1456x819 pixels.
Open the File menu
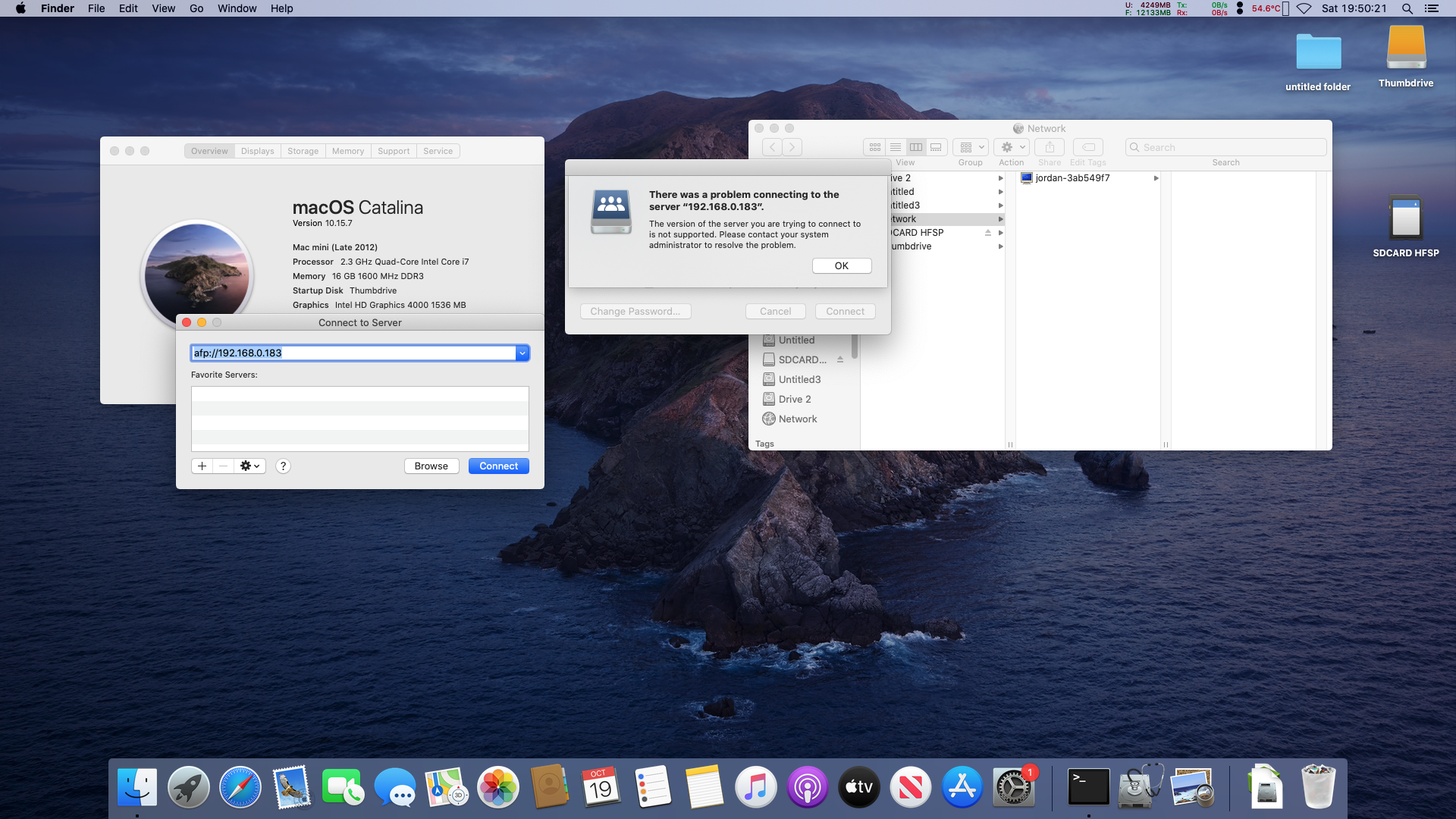coord(96,8)
